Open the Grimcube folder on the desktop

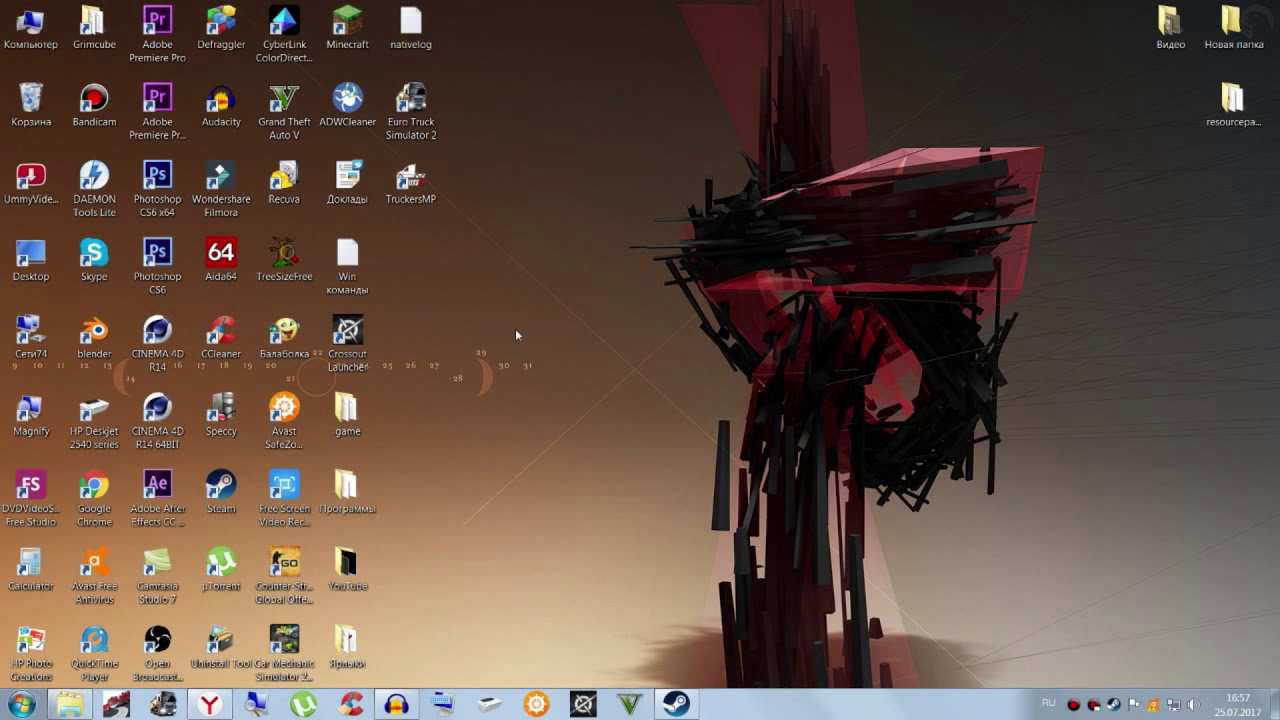pos(94,29)
